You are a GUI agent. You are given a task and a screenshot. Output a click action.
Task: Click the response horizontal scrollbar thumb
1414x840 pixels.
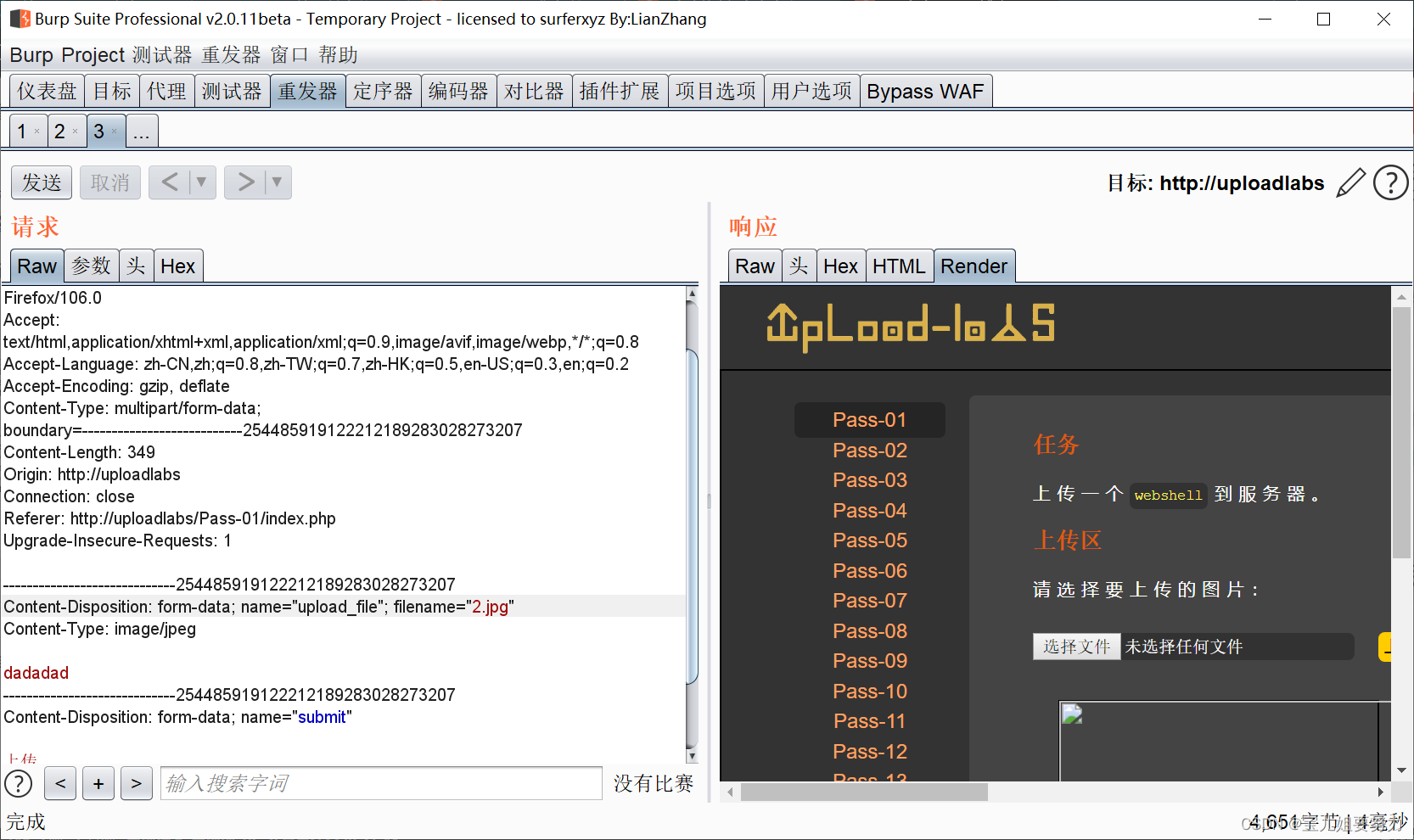(864, 792)
